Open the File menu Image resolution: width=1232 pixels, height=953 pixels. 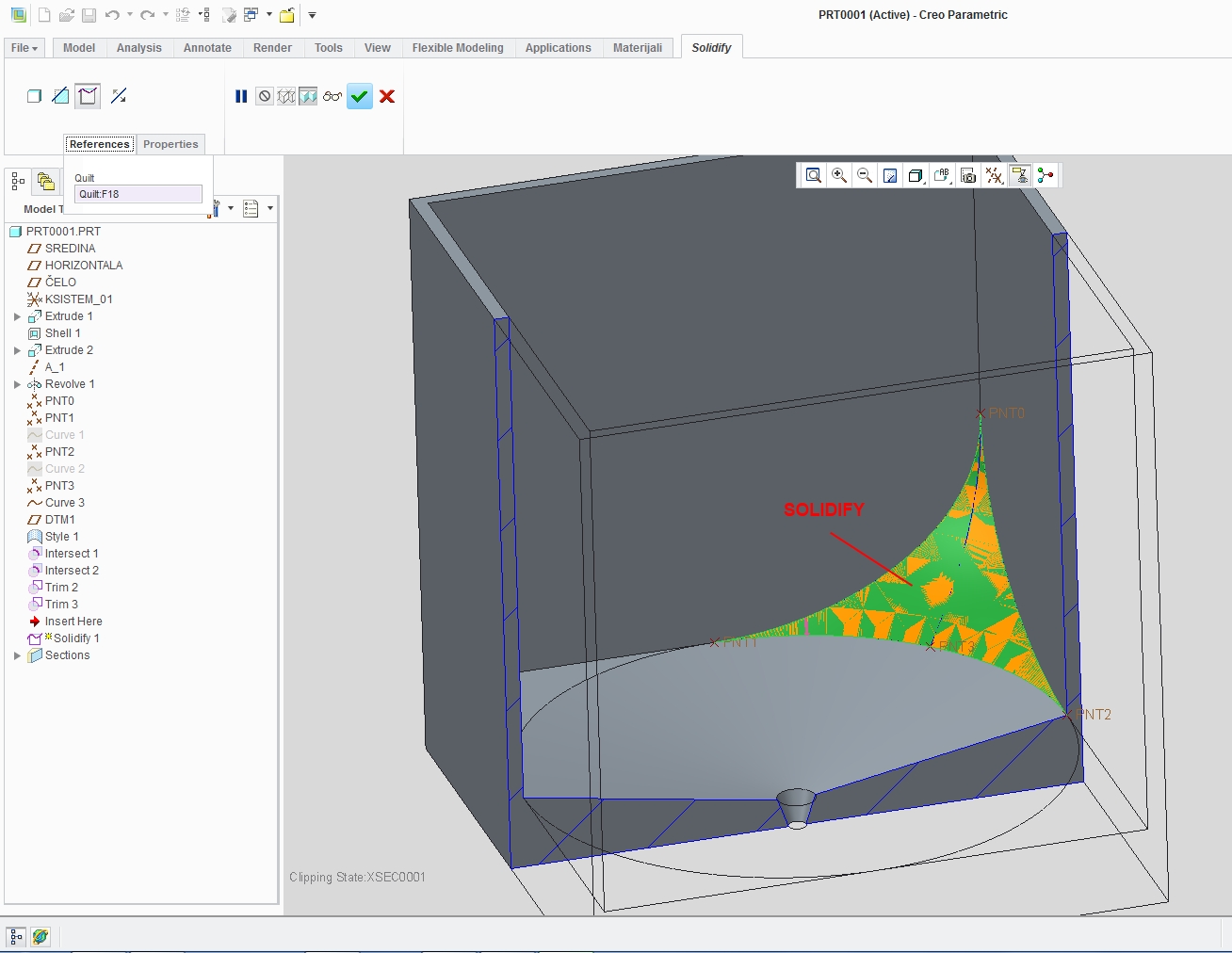point(24,48)
